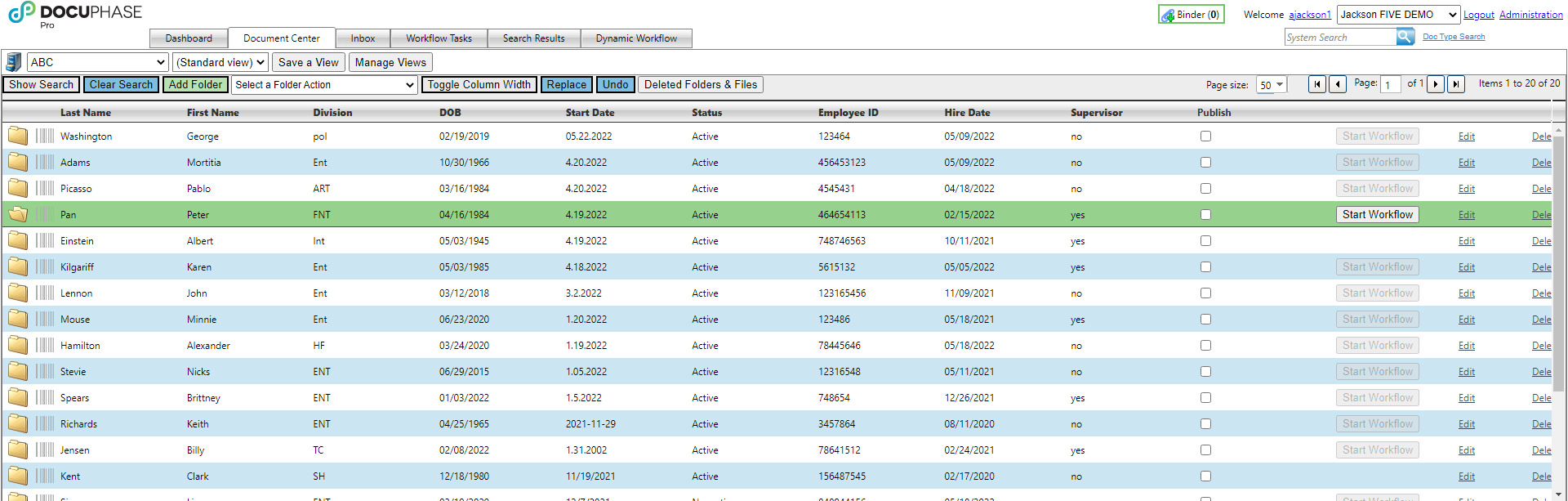Open the folder icon for Adams row
This screenshot has height=501, width=1568.
coord(18,162)
